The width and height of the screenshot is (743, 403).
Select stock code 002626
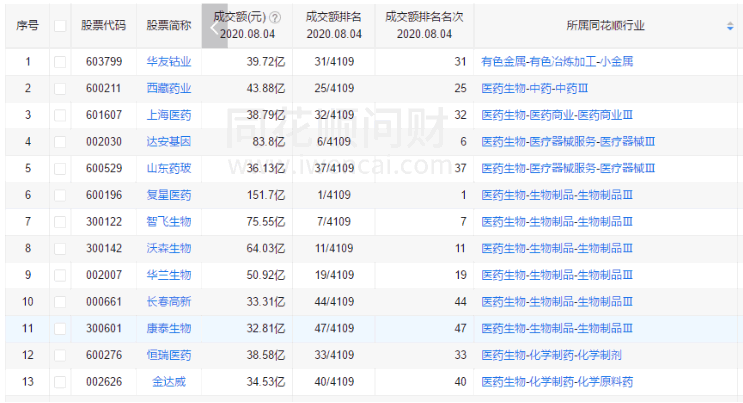tap(104, 382)
